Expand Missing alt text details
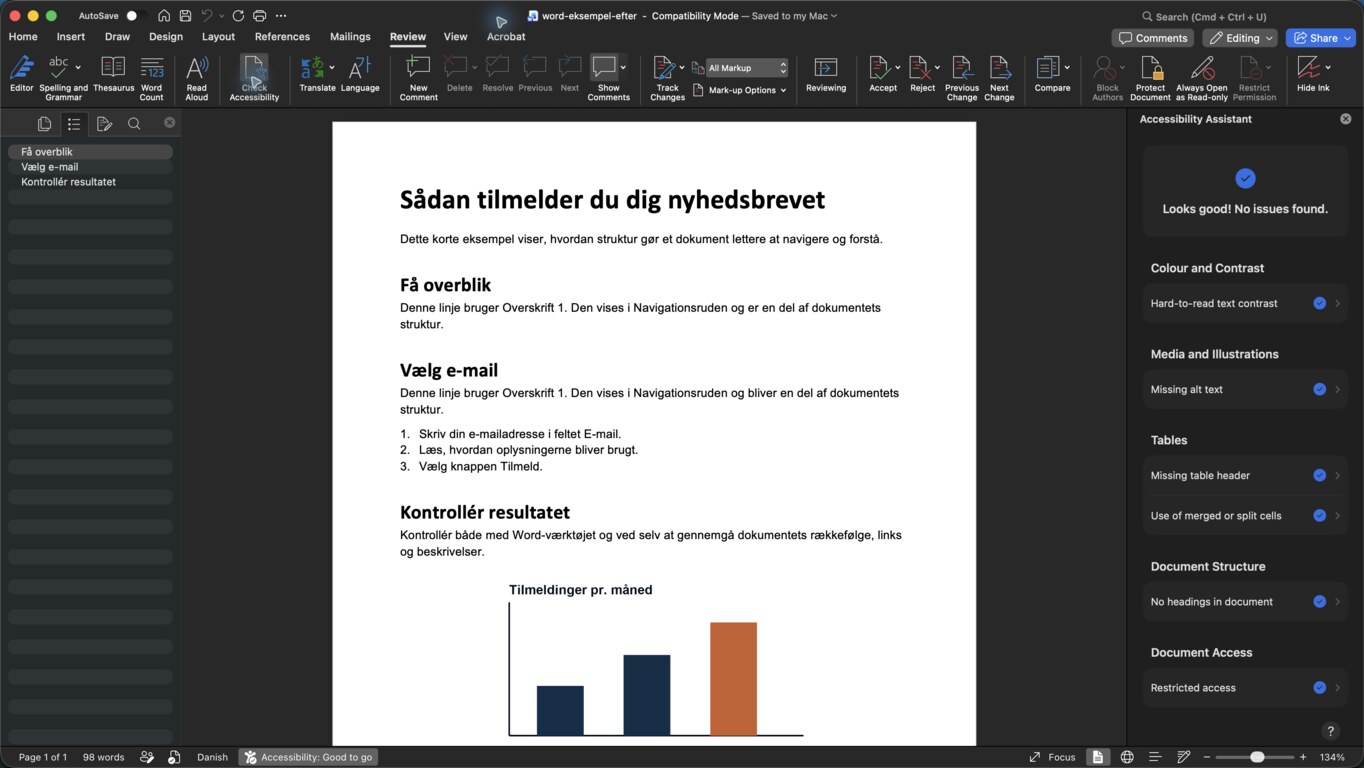 tap(1337, 389)
